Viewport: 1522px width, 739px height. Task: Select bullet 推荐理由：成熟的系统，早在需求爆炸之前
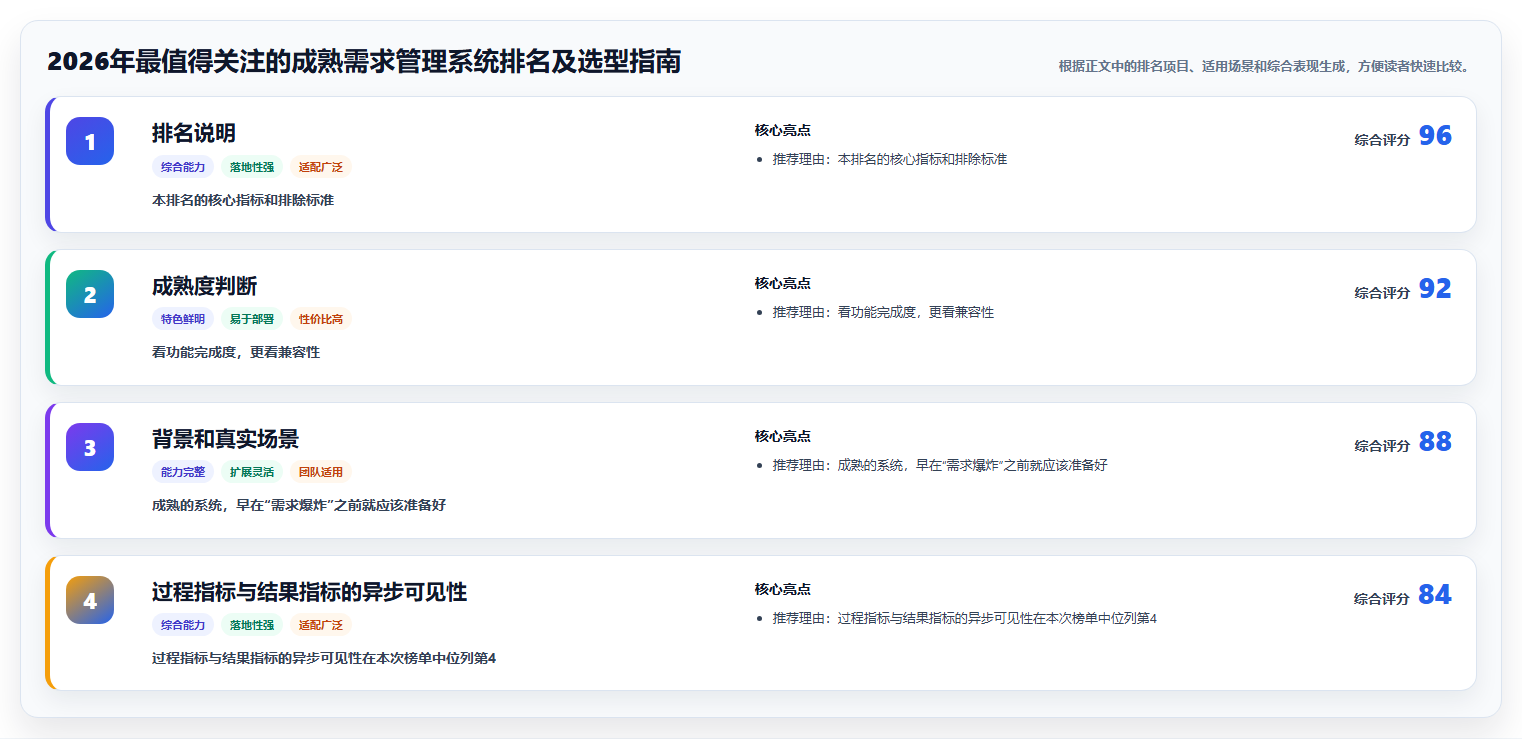[x=940, y=465]
